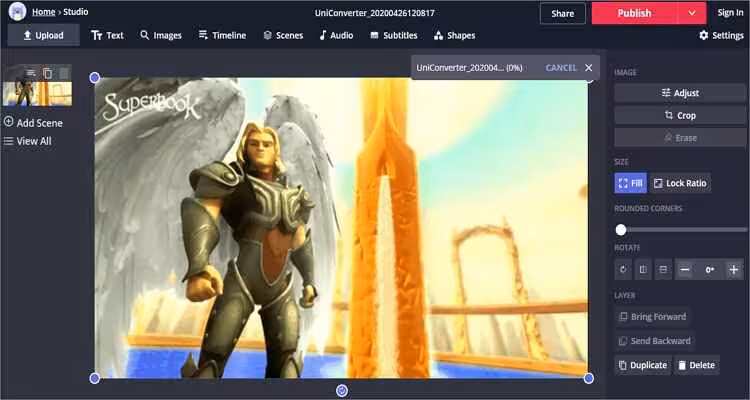750x400 pixels.
Task: Dismiss the upload progress with X
Action: coord(589,68)
